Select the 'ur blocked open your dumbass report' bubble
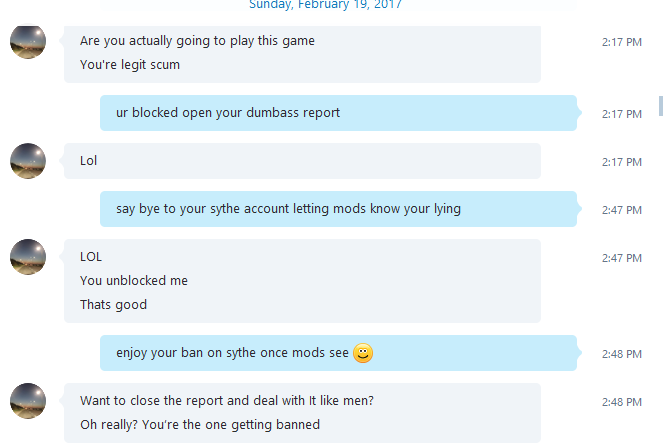Screen dimensions: 663x447 (x=338, y=113)
